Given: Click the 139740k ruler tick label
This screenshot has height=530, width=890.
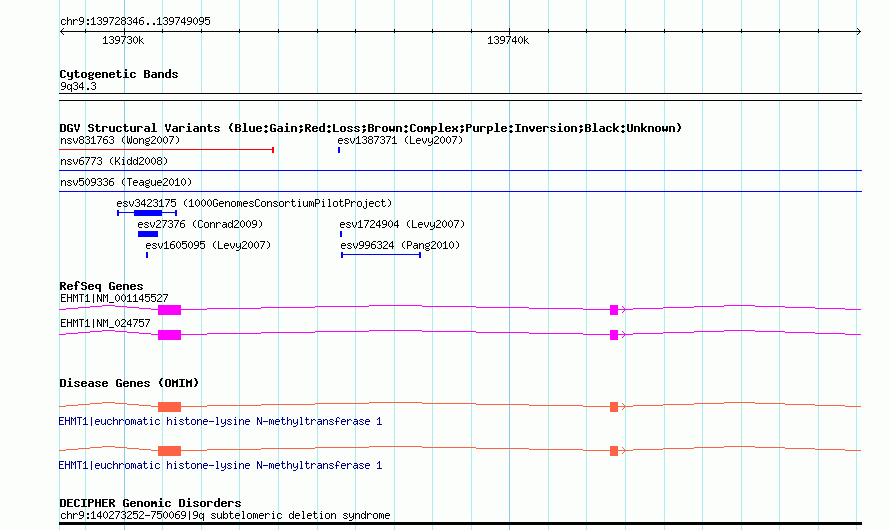Looking at the screenshot, I should tap(508, 40).
